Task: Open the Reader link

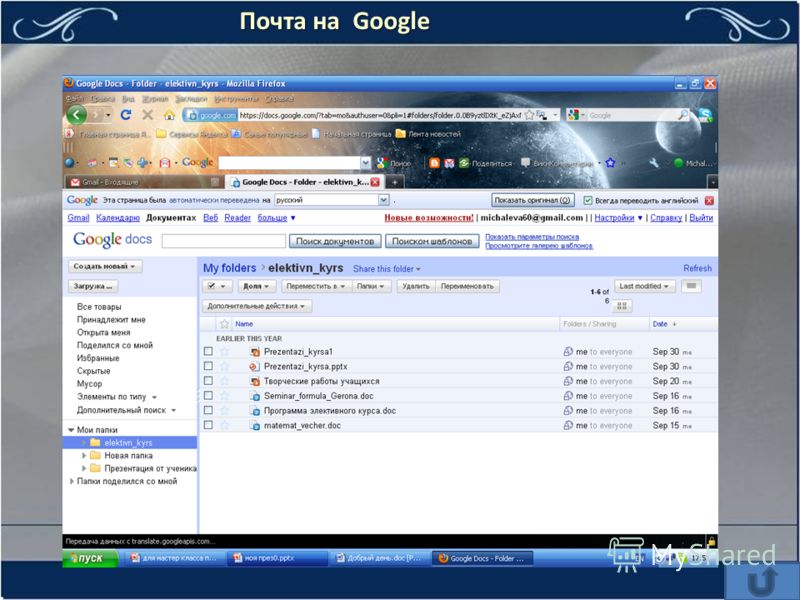Action: [x=237, y=218]
